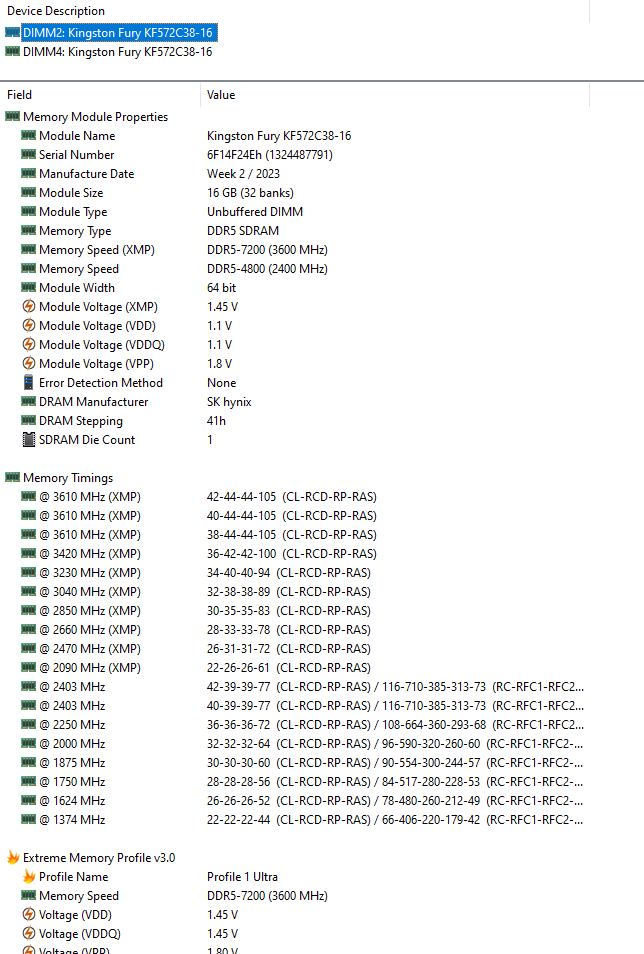
Task: Click the Module Voltage (XMP) lightning icon
Action: pyautogui.click(x=29, y=306)
